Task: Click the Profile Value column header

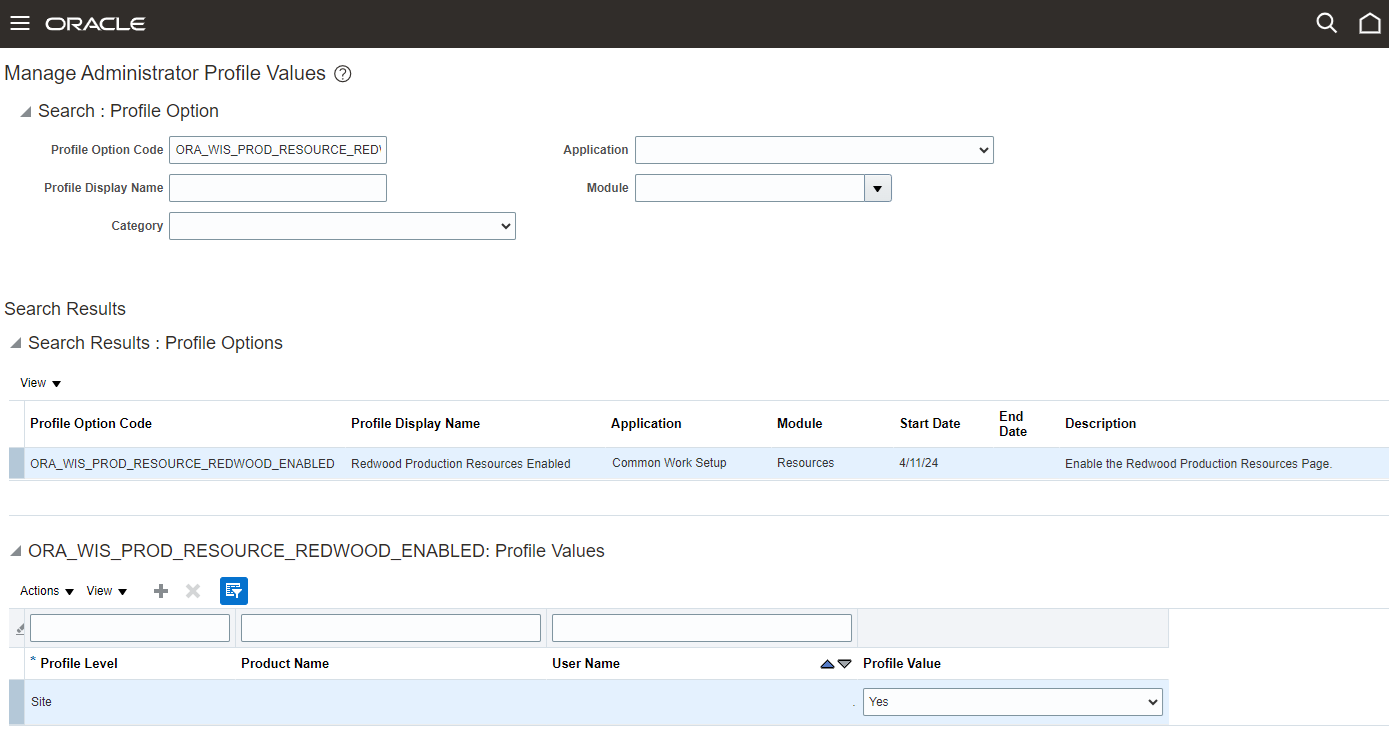Action: [902, 664]
